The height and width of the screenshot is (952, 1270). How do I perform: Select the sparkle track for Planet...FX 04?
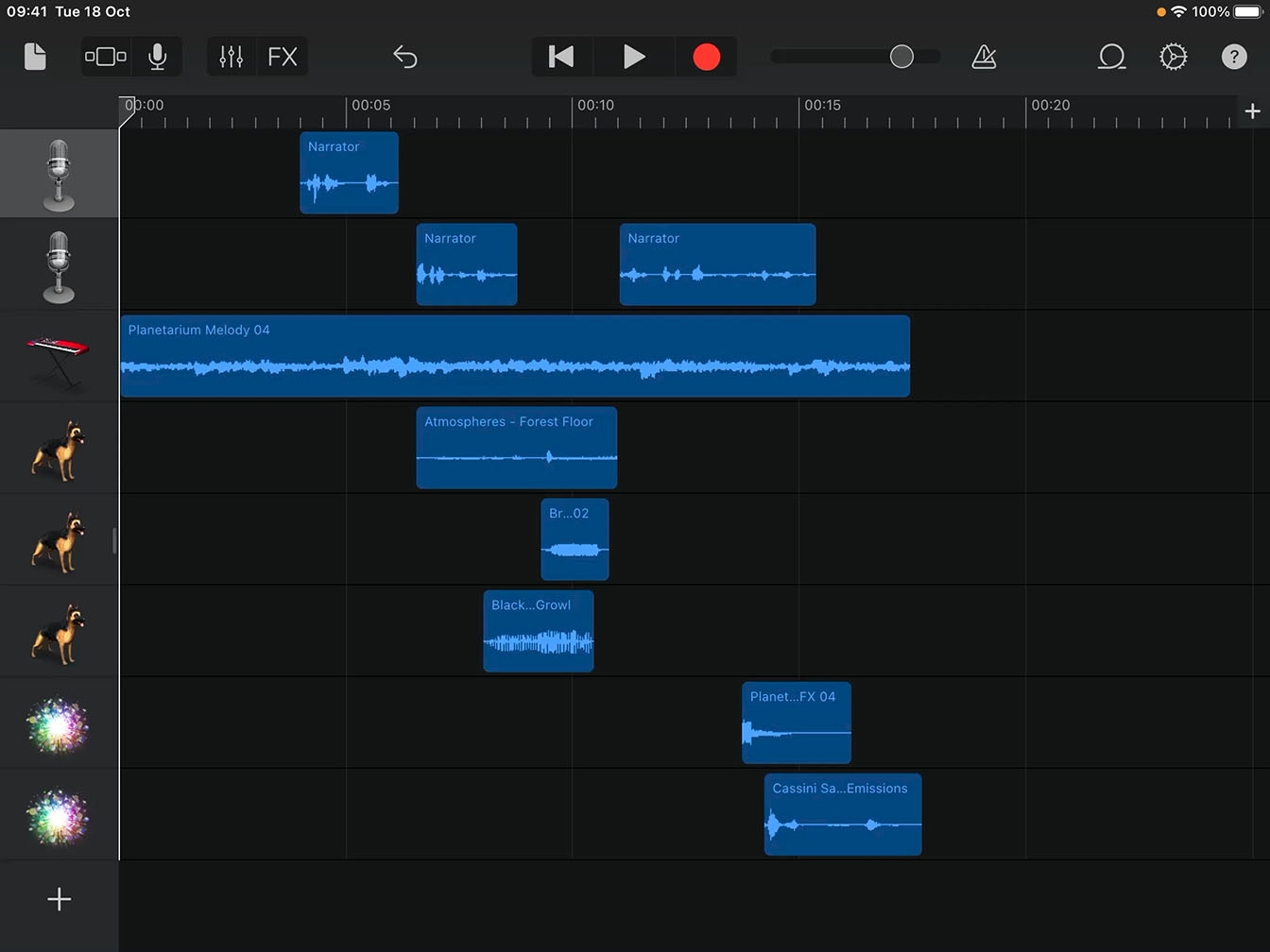click(x=59, y=724)
